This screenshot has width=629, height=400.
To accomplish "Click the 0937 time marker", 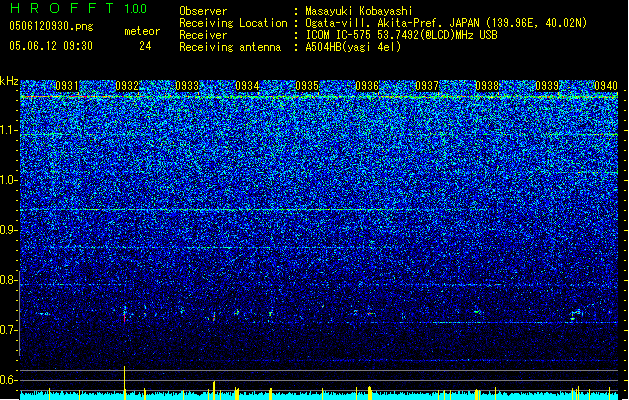I will pyautogui.click(x=427, y=86).
